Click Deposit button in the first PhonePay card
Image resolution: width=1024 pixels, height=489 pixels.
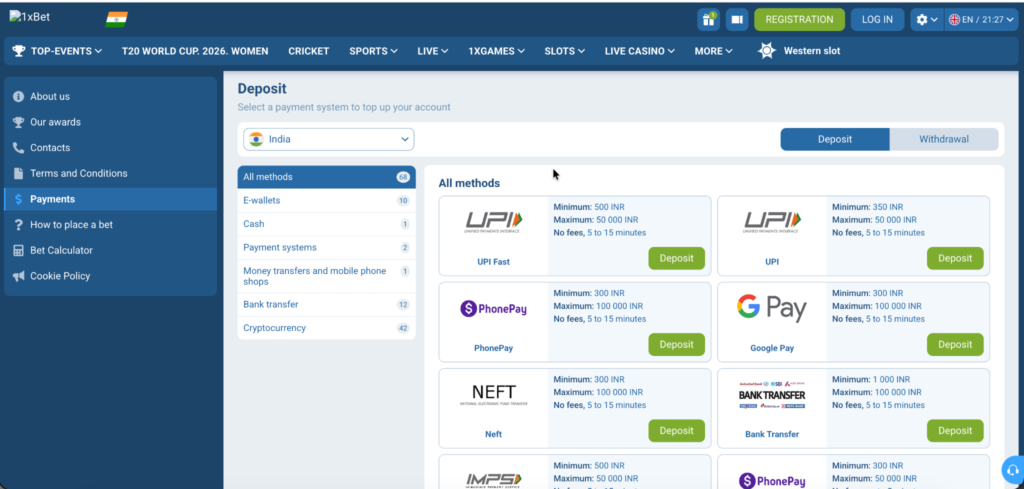click(x=677, y=344)
